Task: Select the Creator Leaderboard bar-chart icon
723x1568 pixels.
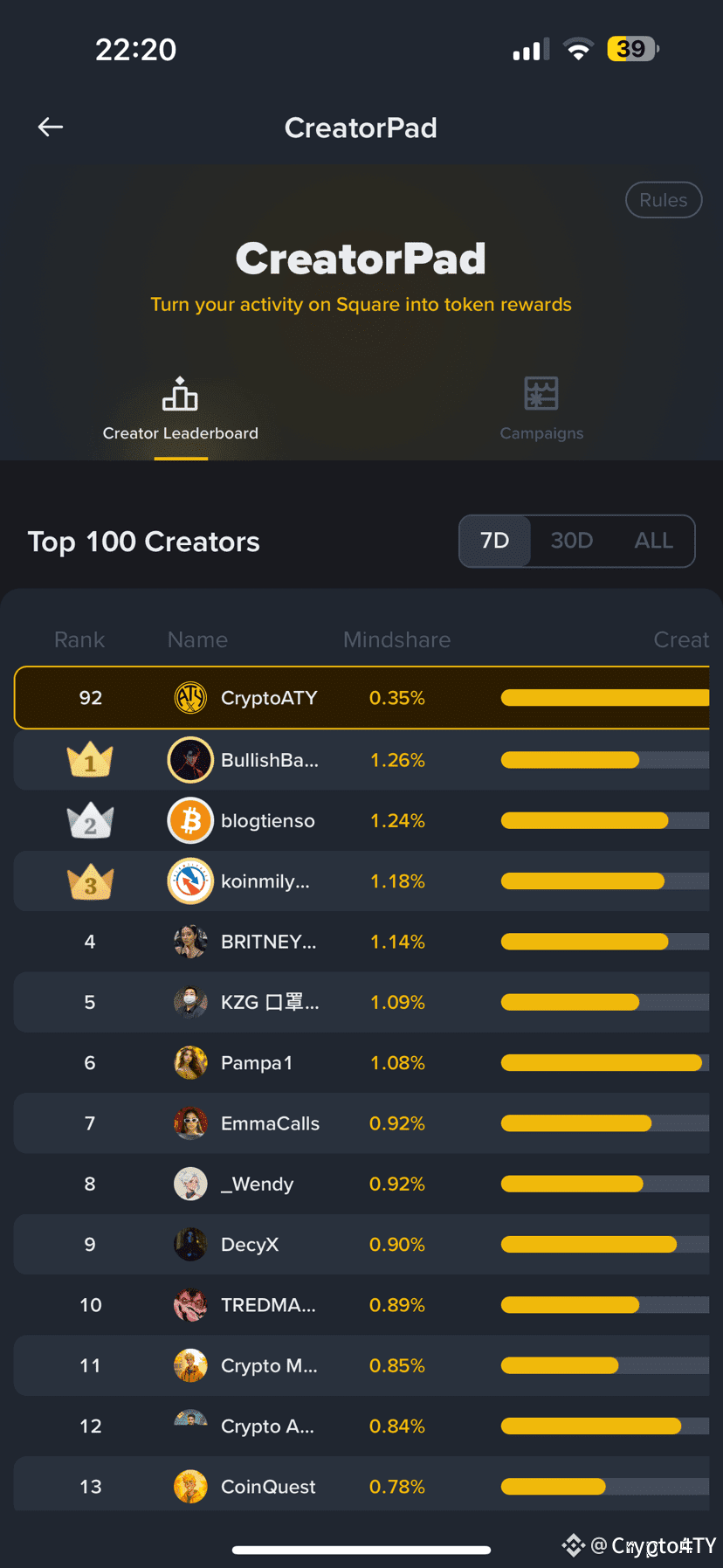Action: 180,395
